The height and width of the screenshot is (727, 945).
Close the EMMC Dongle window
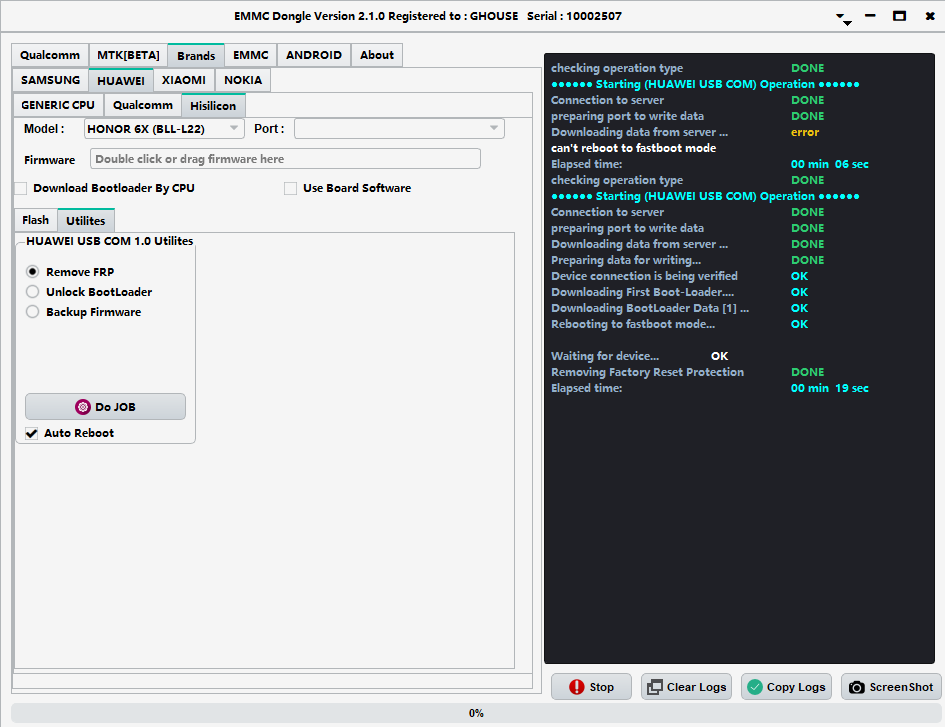click(930, 16)
